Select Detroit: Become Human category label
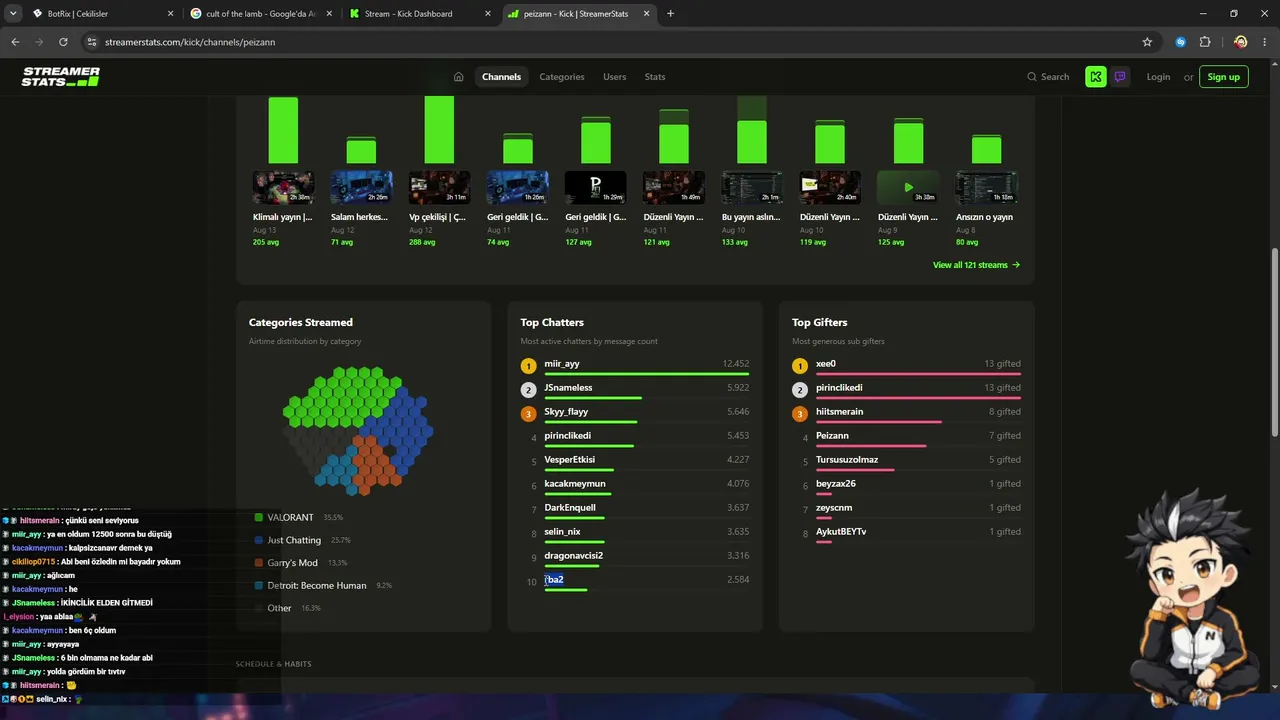This screenshot has width=1280, height=720. pyautogui.click(x=317, y=586)
